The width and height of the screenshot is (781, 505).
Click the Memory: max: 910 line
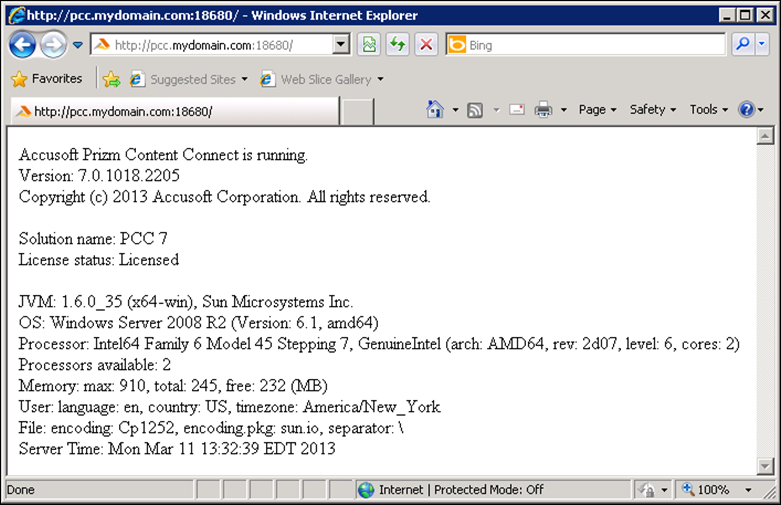(x=173, y=386)
